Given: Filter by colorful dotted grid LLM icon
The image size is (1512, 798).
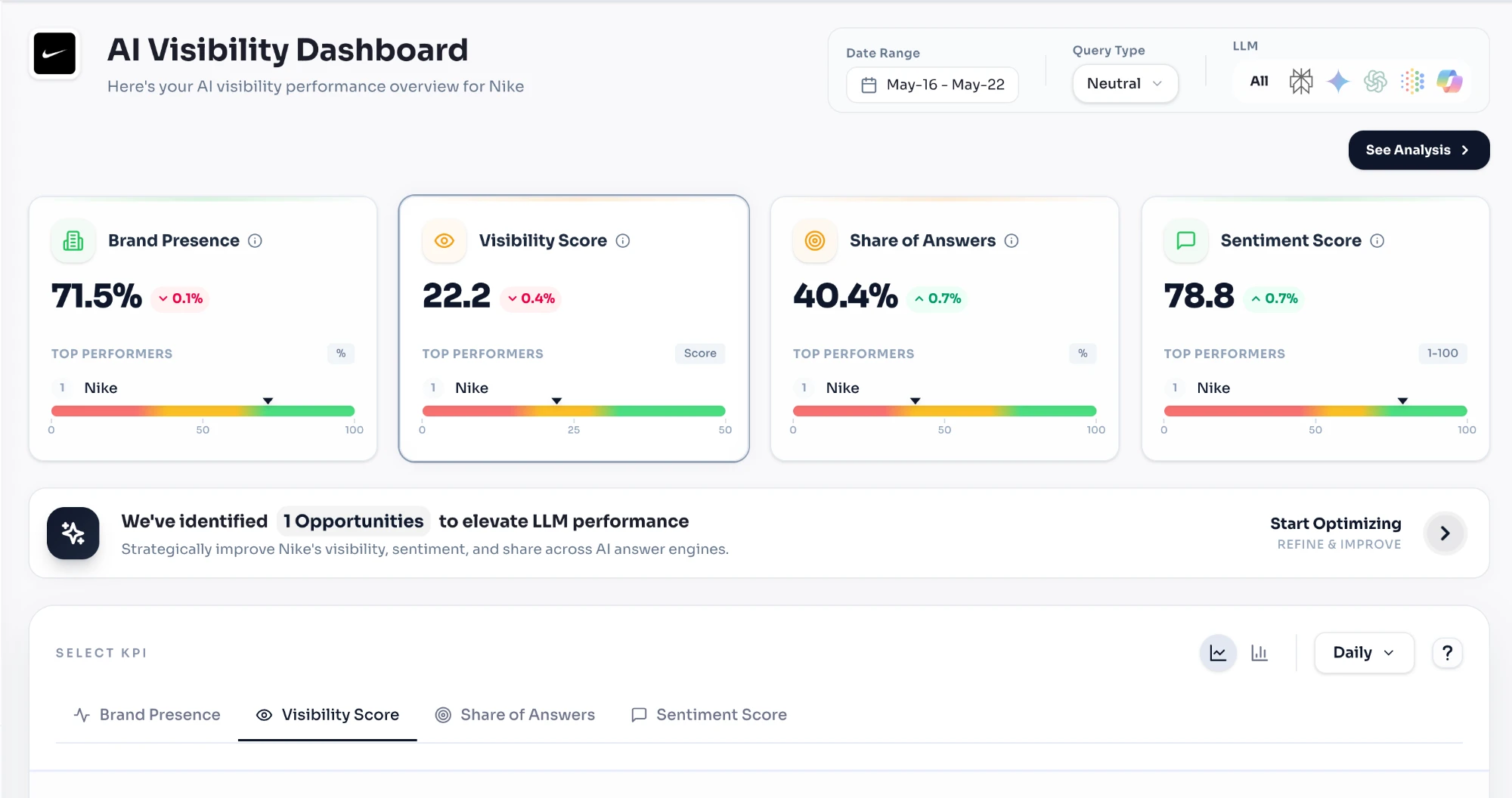Looking at the screenshot, I should coord(1412,82).
